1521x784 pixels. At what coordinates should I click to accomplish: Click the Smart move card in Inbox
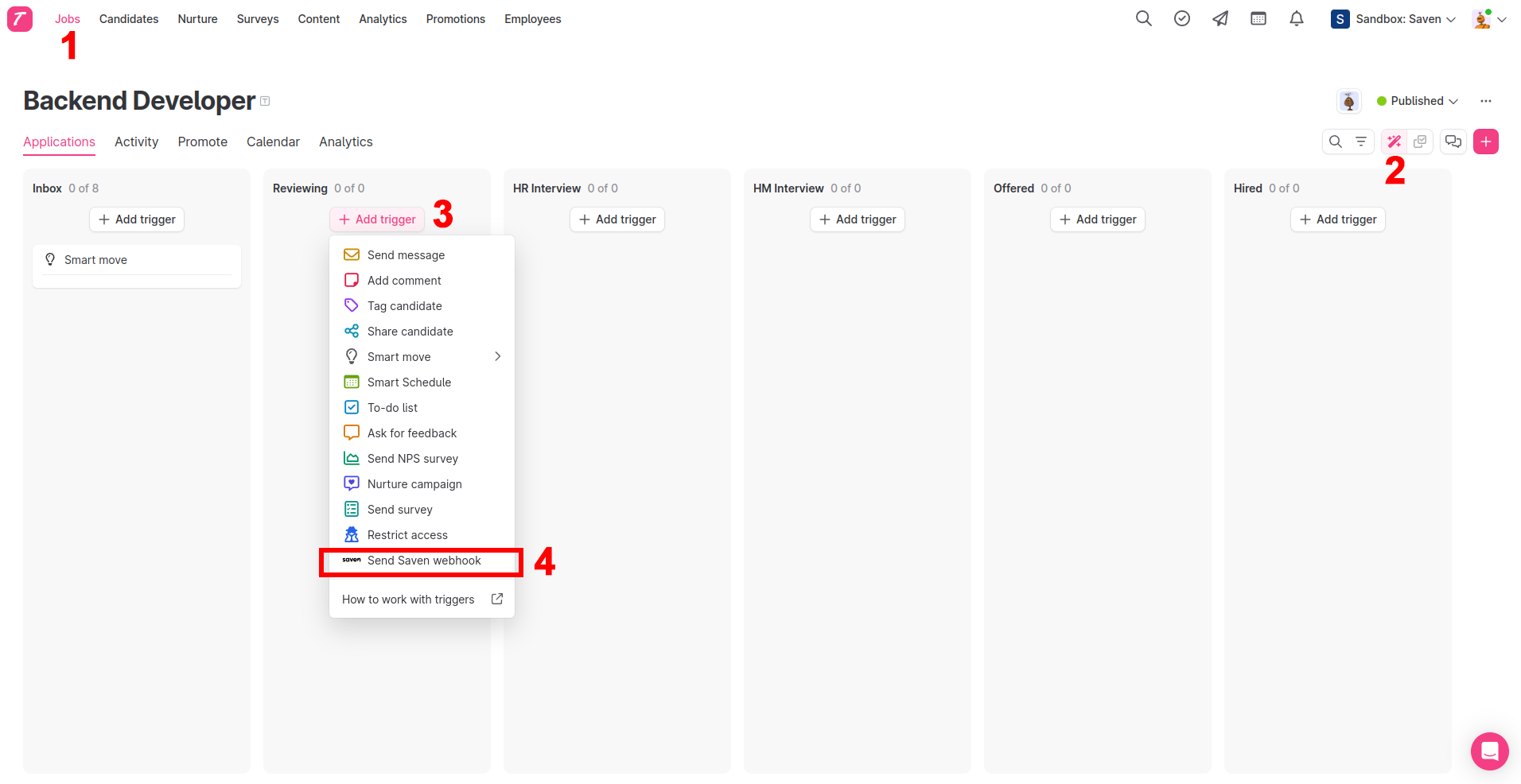point(136,260)
